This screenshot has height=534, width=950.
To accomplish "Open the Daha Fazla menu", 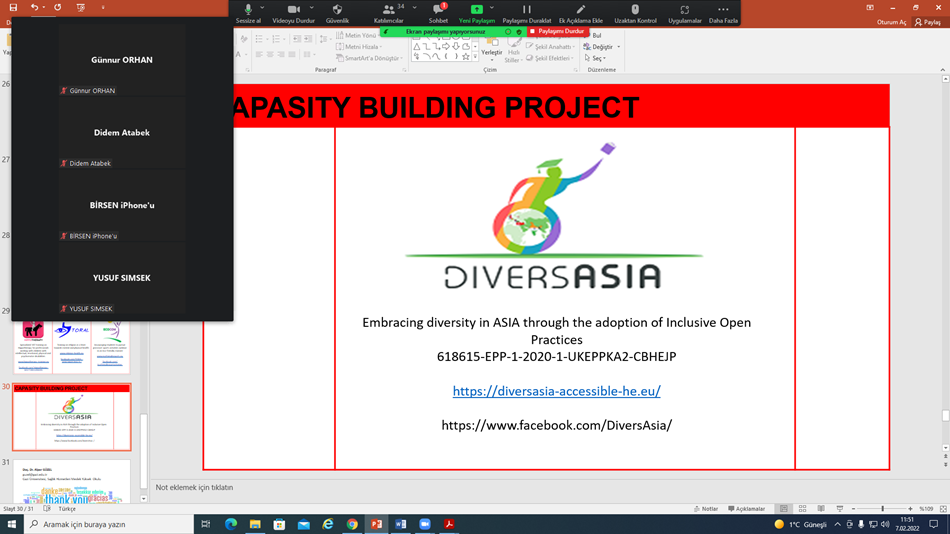I will [723, 10].
